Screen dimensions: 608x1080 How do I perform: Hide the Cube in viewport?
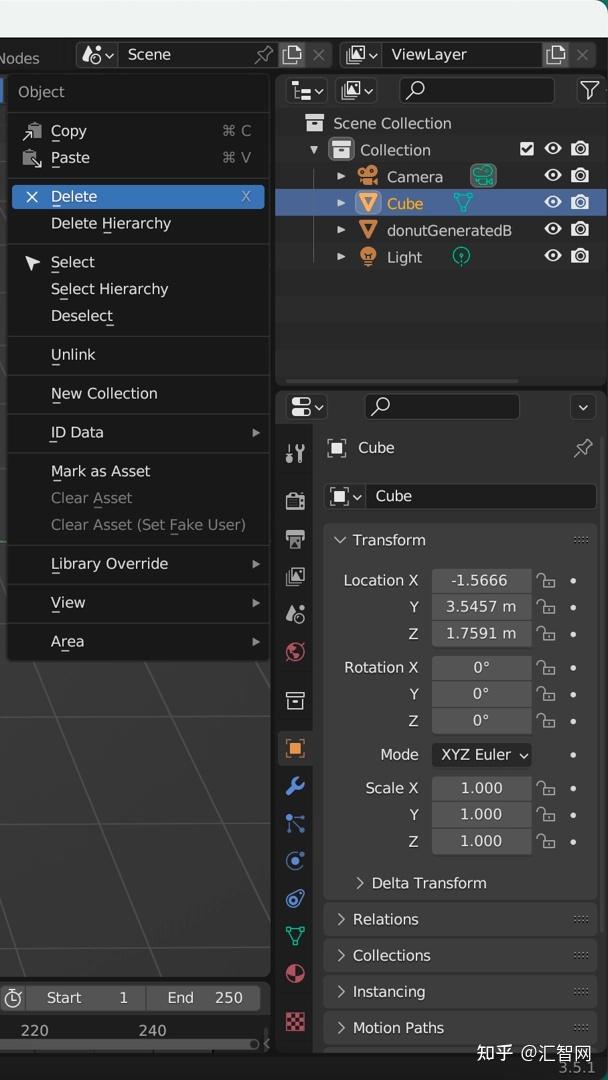point(553,203)
